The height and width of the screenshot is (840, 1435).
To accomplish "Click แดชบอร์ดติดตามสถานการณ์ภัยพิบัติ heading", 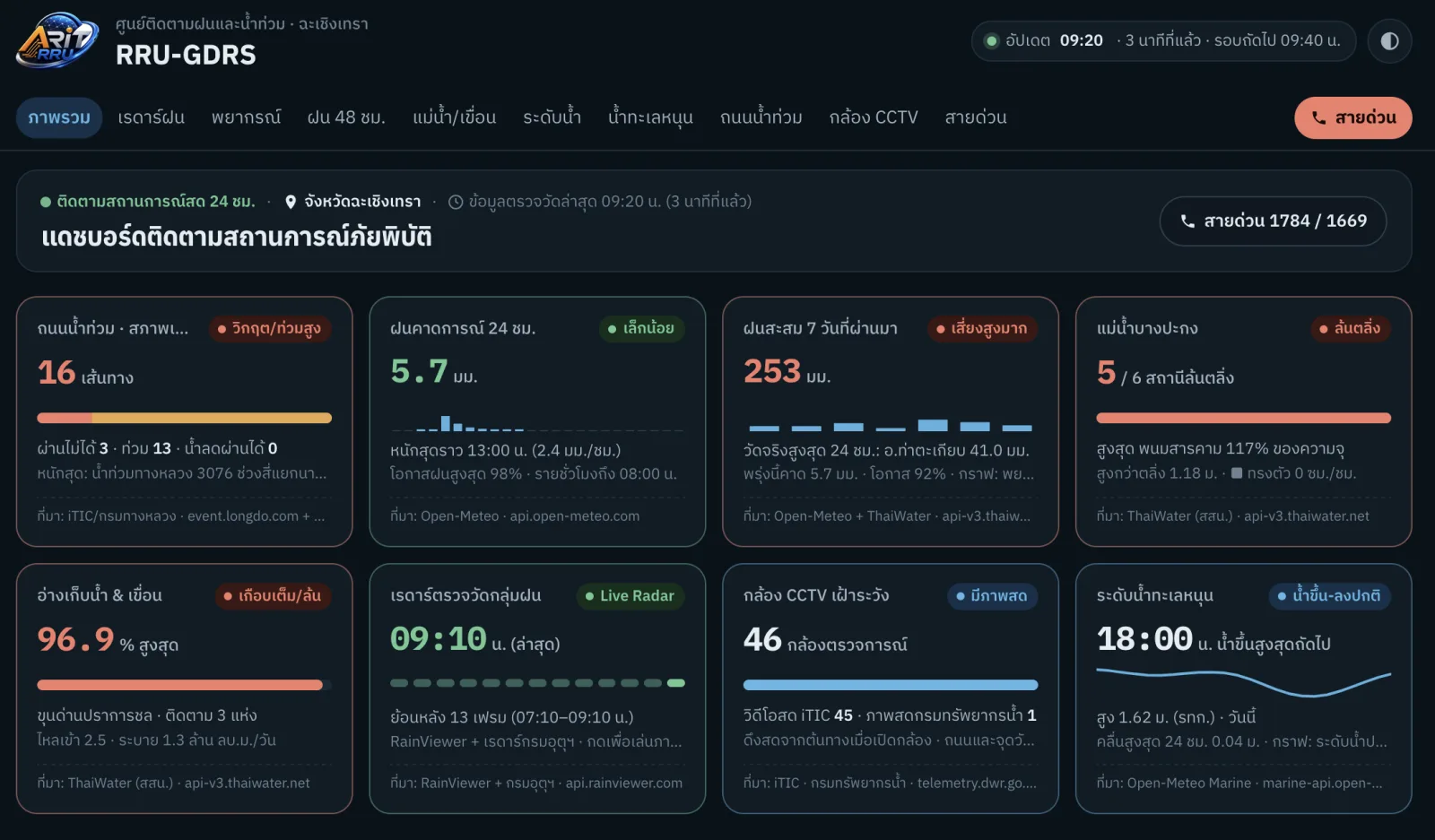I will (x=237, y=238).
